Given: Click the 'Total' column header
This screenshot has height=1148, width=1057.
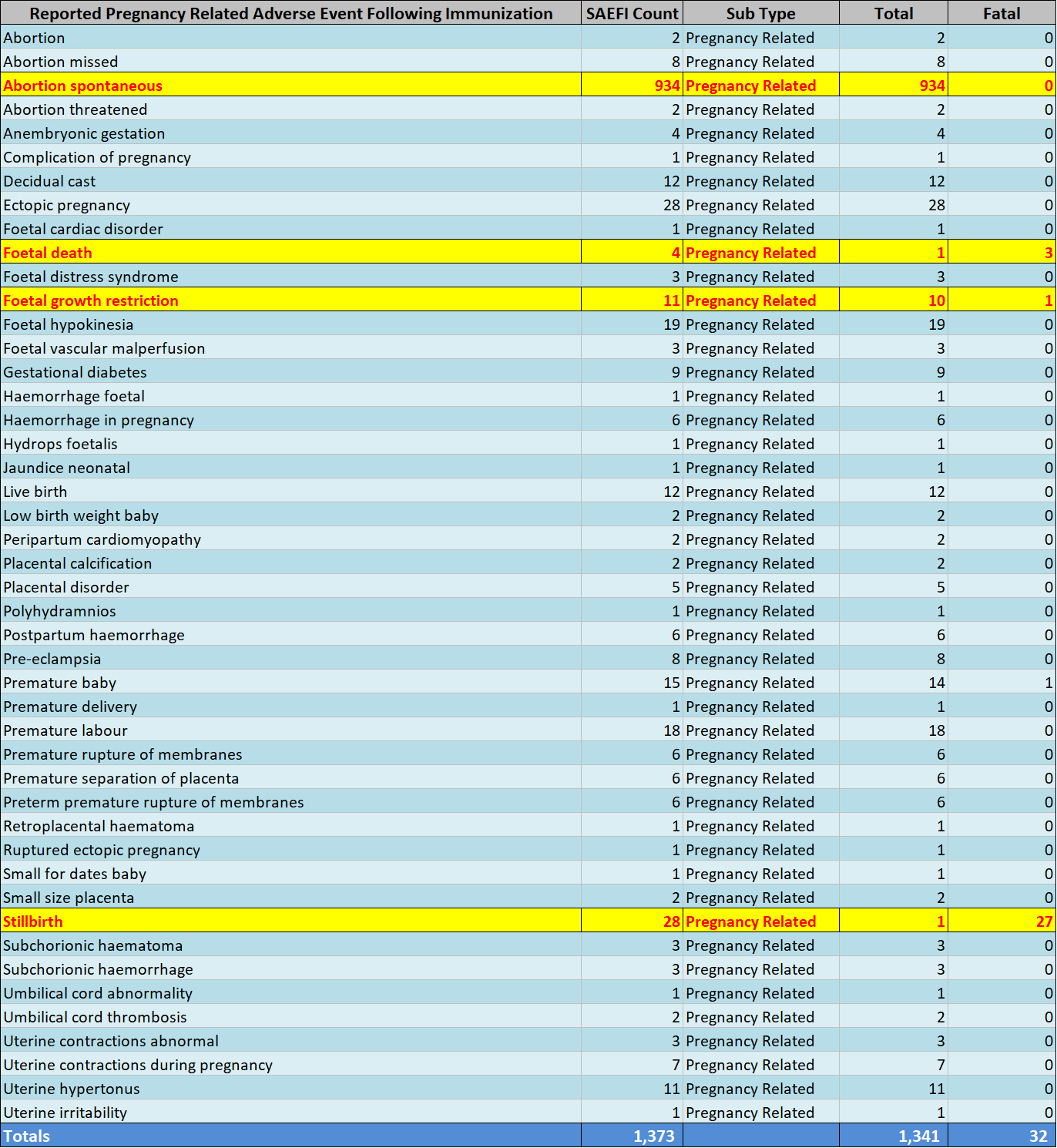Looking at the screenshot, I should point(894,13).
